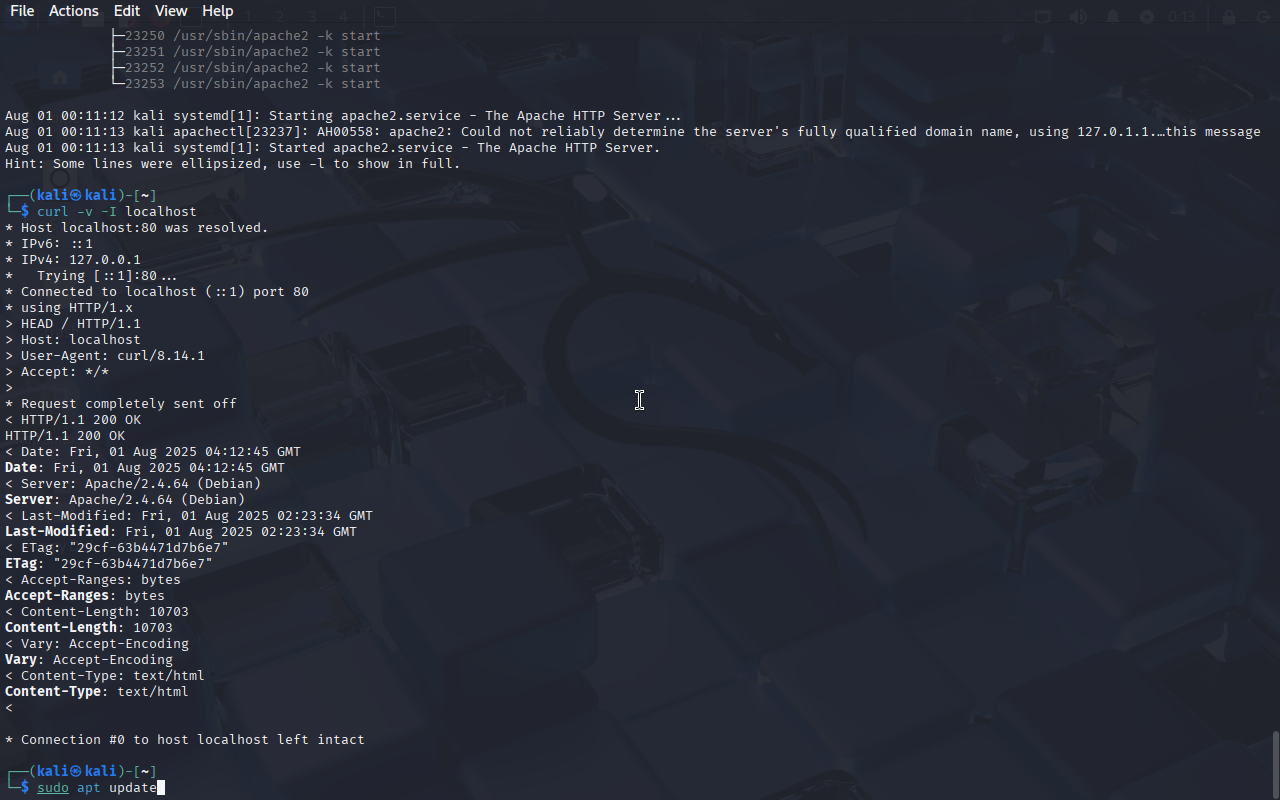This screenshot has width=1280, height=800.
Task: Open the Actions menu
Action: point(74,11)
